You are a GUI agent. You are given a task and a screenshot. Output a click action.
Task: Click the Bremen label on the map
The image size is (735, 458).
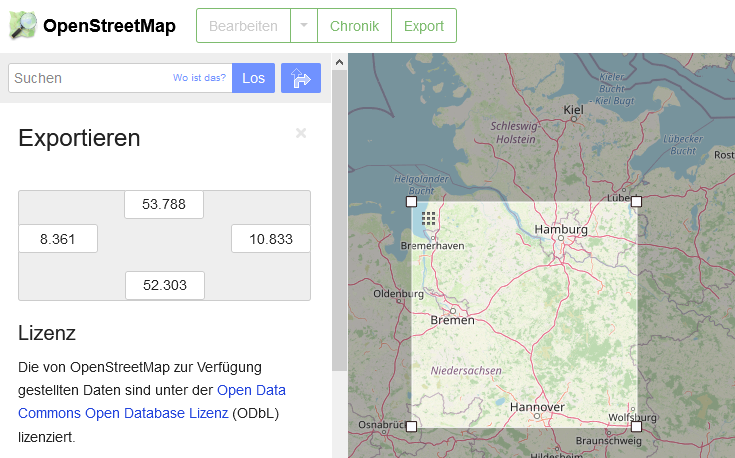452,320
